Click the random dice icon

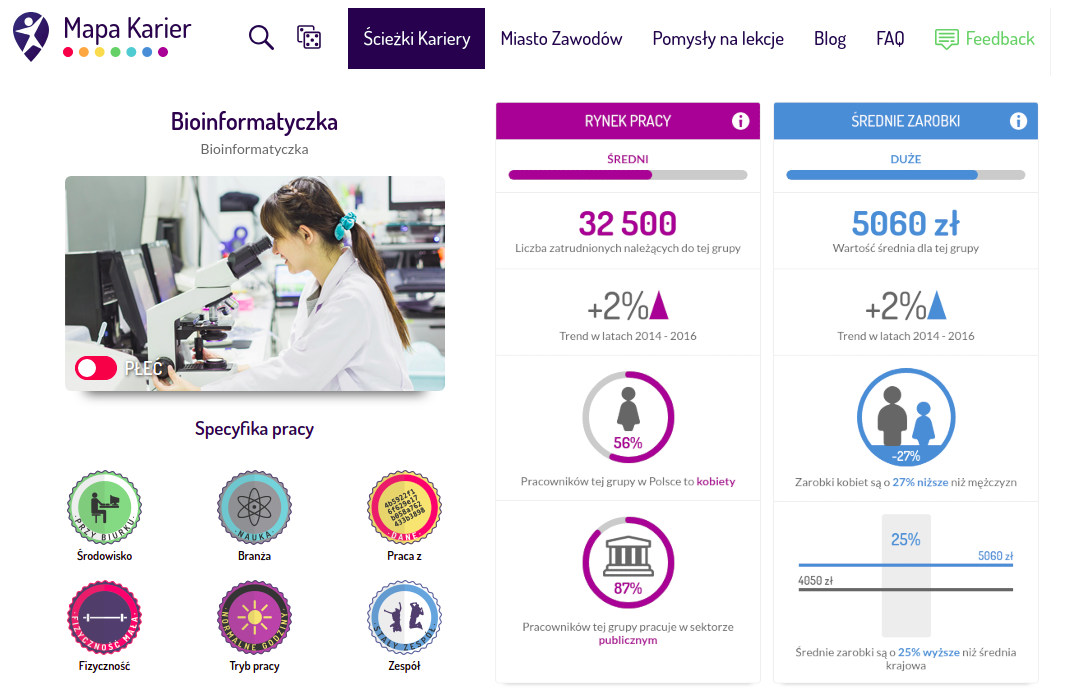(x=309, y=38)
